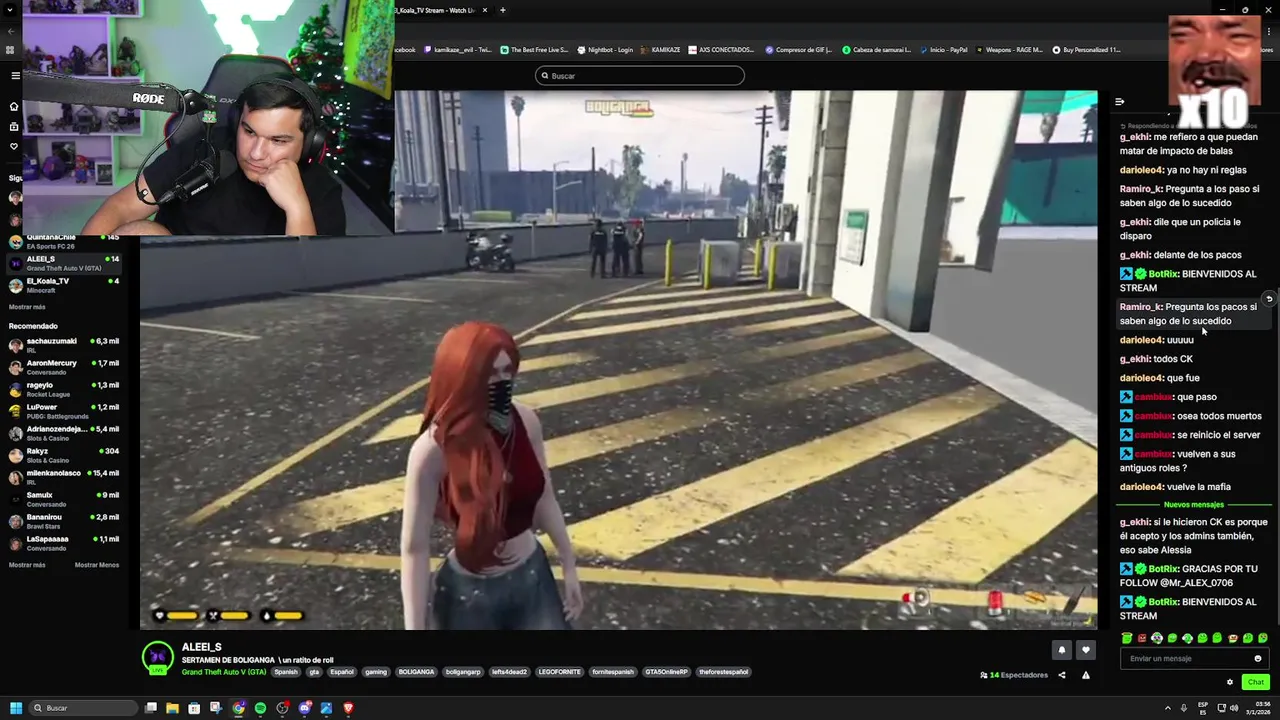Open Rakyz recommended channel
The height and width of the screenshot is (720, 1280).
[x=64, y=455]
